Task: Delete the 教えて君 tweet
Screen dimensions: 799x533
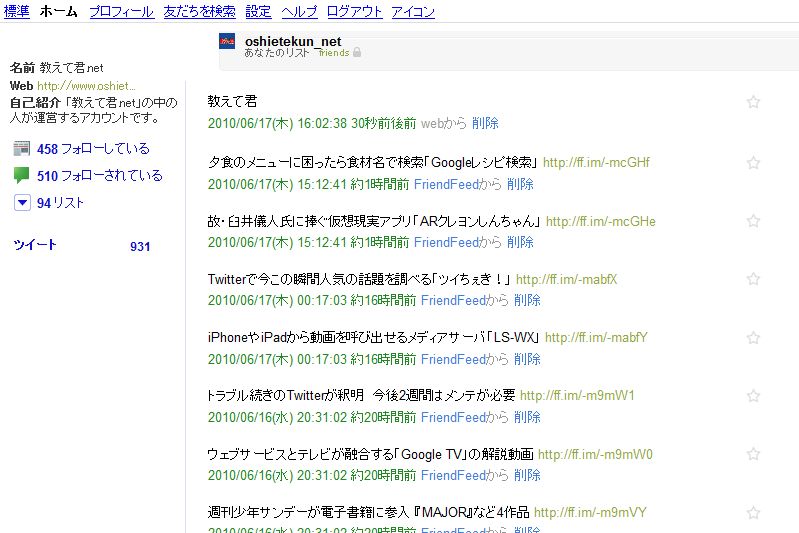Action: pyautogui.click(x=485, y=123)
